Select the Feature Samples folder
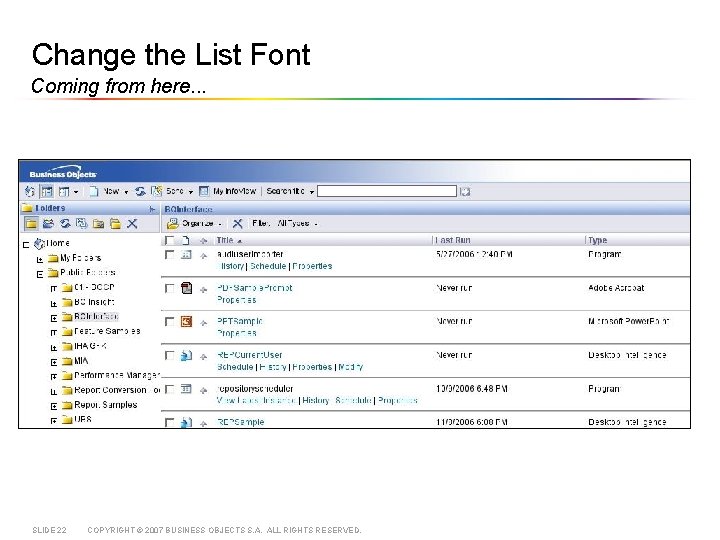The height and width of the screenshot is (540, 720). click(107, 331)
